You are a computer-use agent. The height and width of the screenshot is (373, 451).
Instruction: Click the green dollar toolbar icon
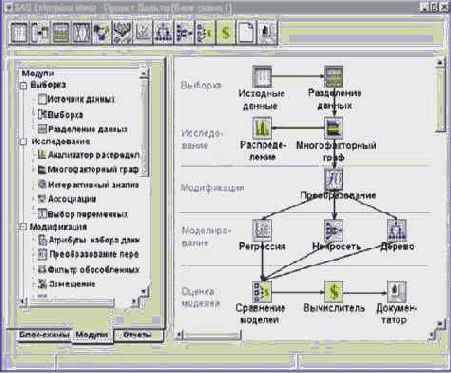[x=226, y=32]
